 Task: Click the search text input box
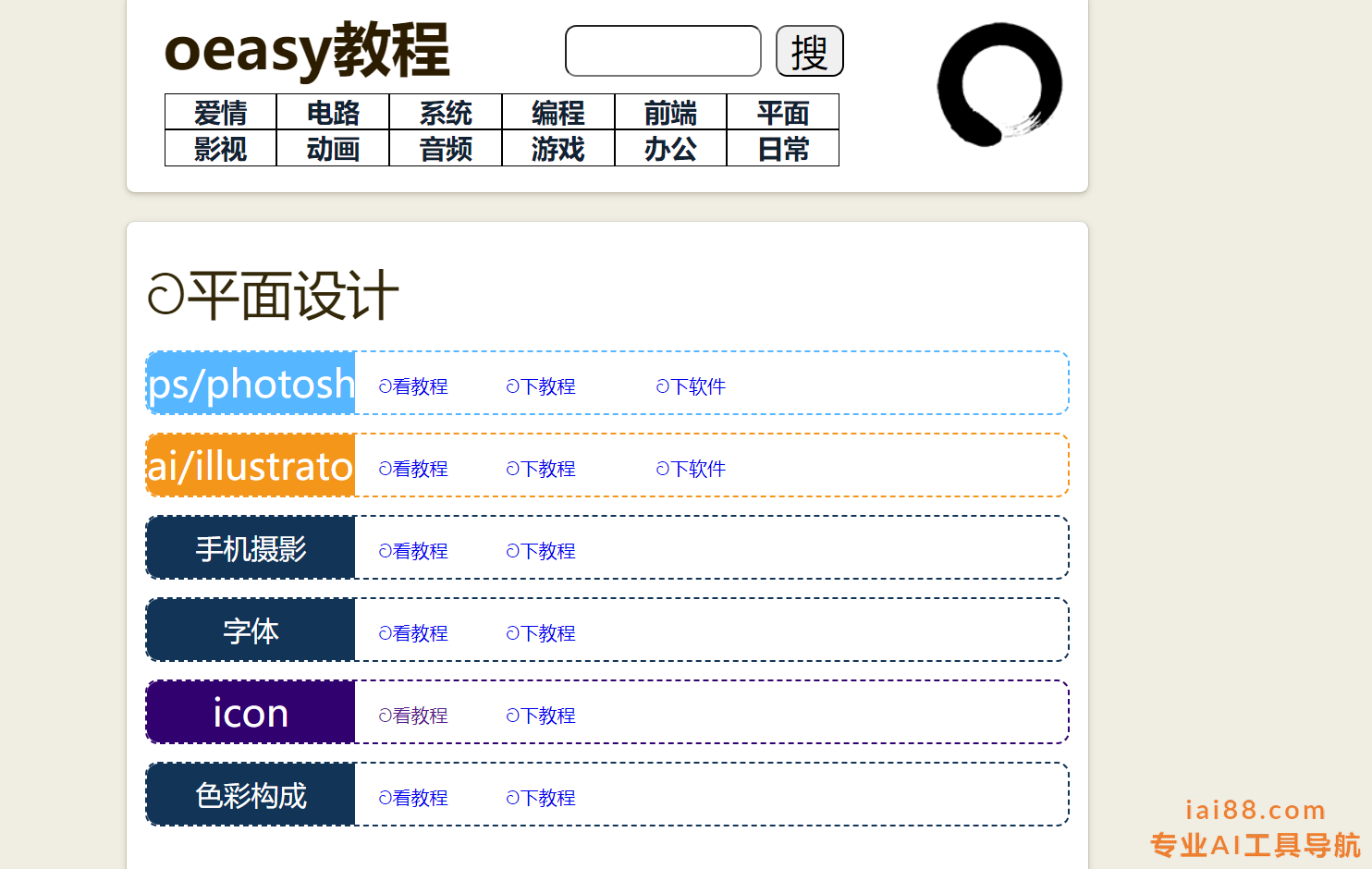tap(663, 51)
